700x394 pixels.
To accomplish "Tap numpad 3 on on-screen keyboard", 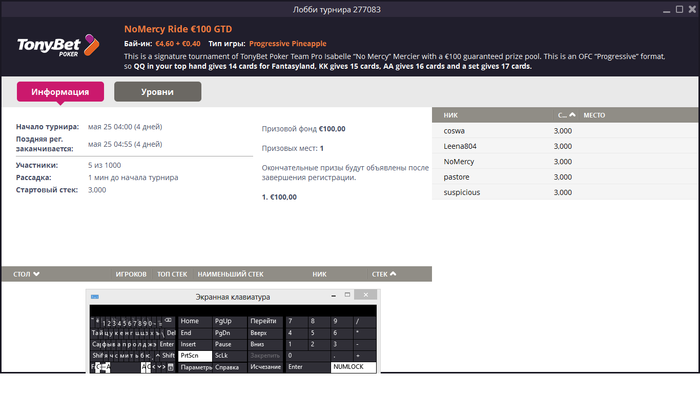I will click(342, 344).
